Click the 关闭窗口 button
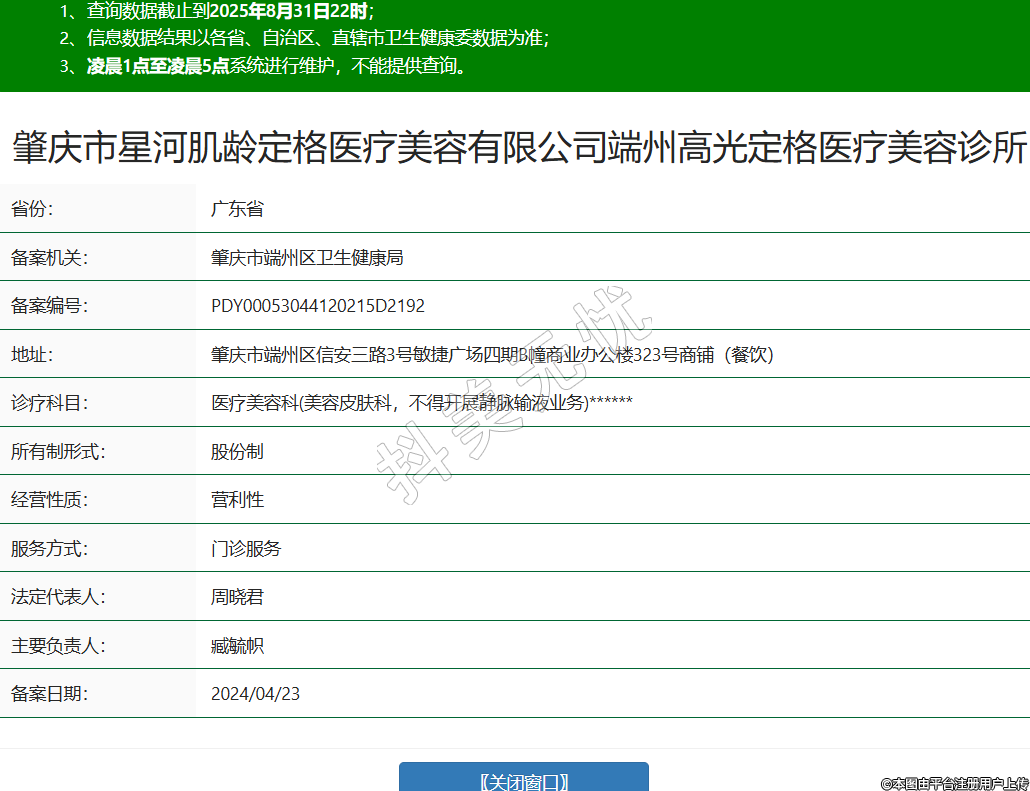The height and width of the screenshot is (791, 1030). [523, 779]
